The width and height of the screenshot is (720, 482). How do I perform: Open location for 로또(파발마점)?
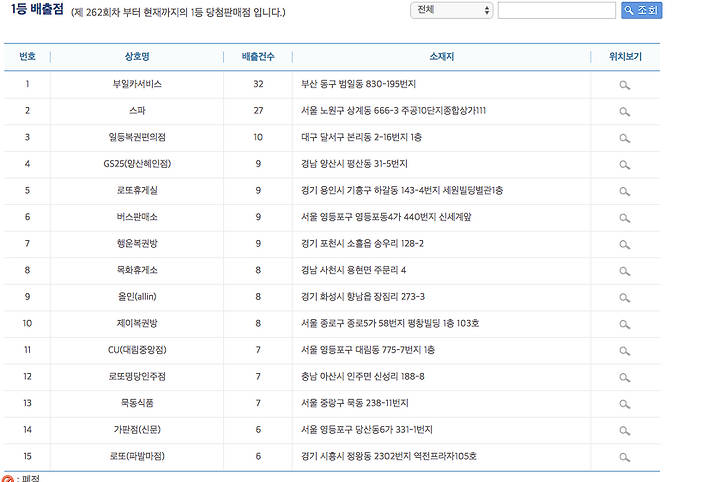(x=624, y=458)
